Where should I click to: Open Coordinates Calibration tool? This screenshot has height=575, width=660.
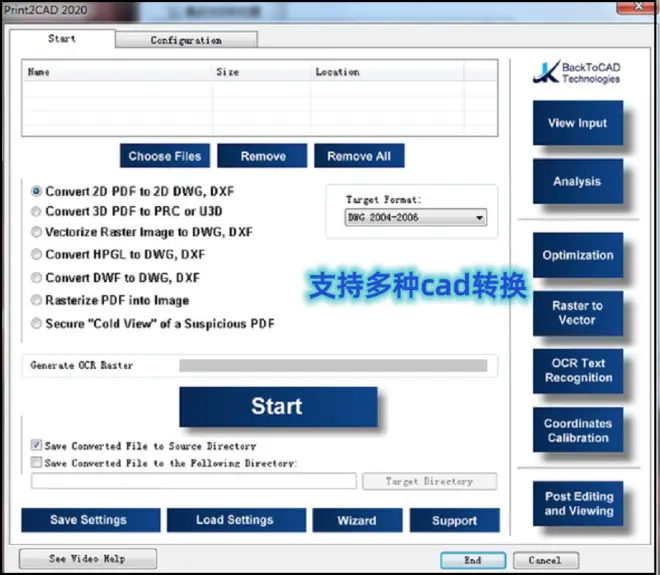coord(577,430)
